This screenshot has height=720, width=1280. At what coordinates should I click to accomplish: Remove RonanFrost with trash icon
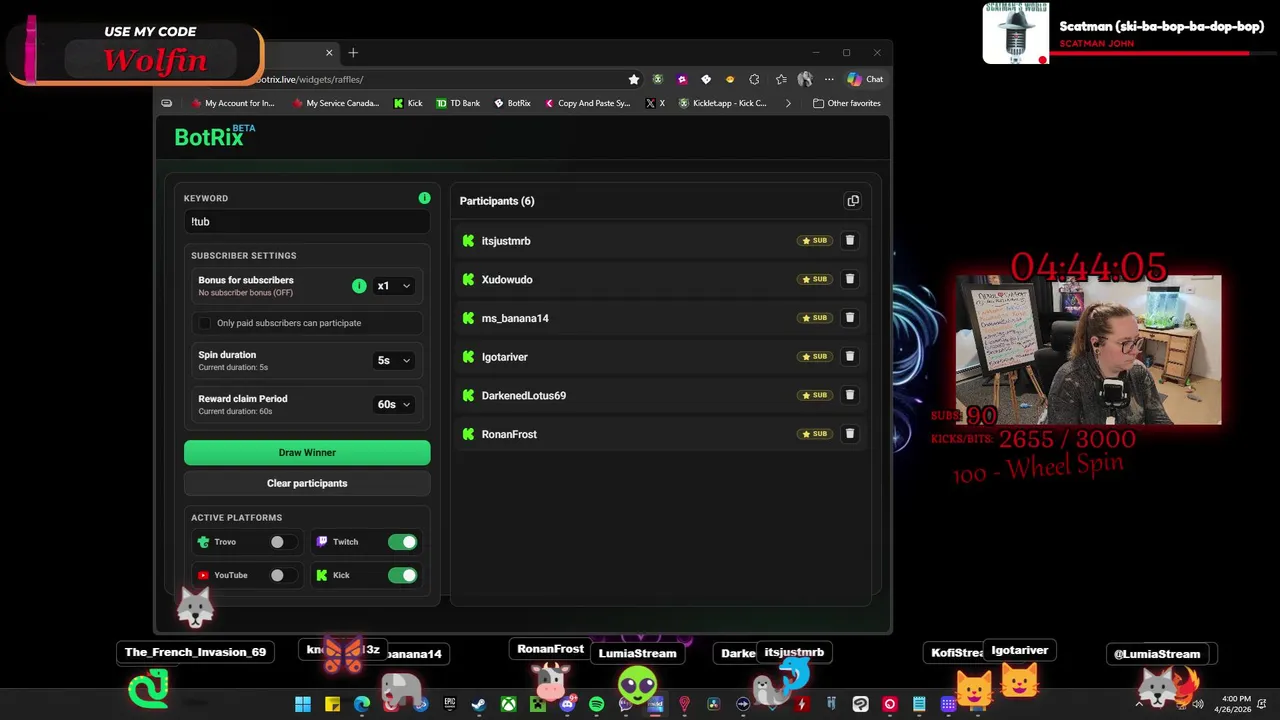(850, 434)
